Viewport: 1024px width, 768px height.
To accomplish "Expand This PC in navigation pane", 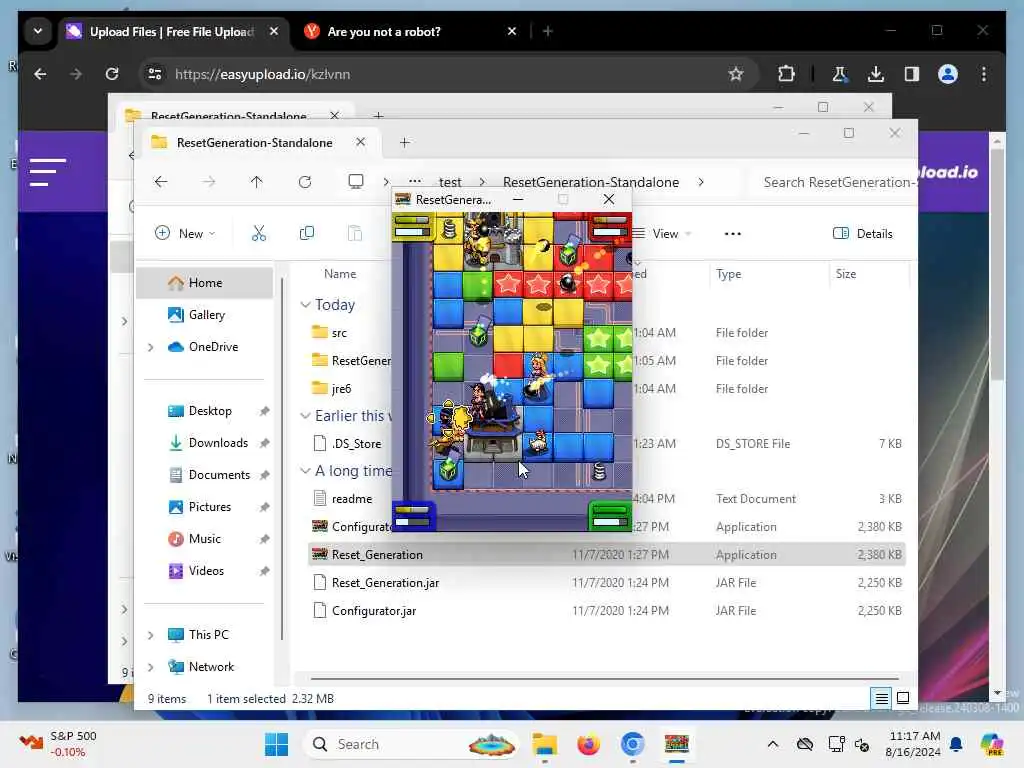I will [151, 635].
